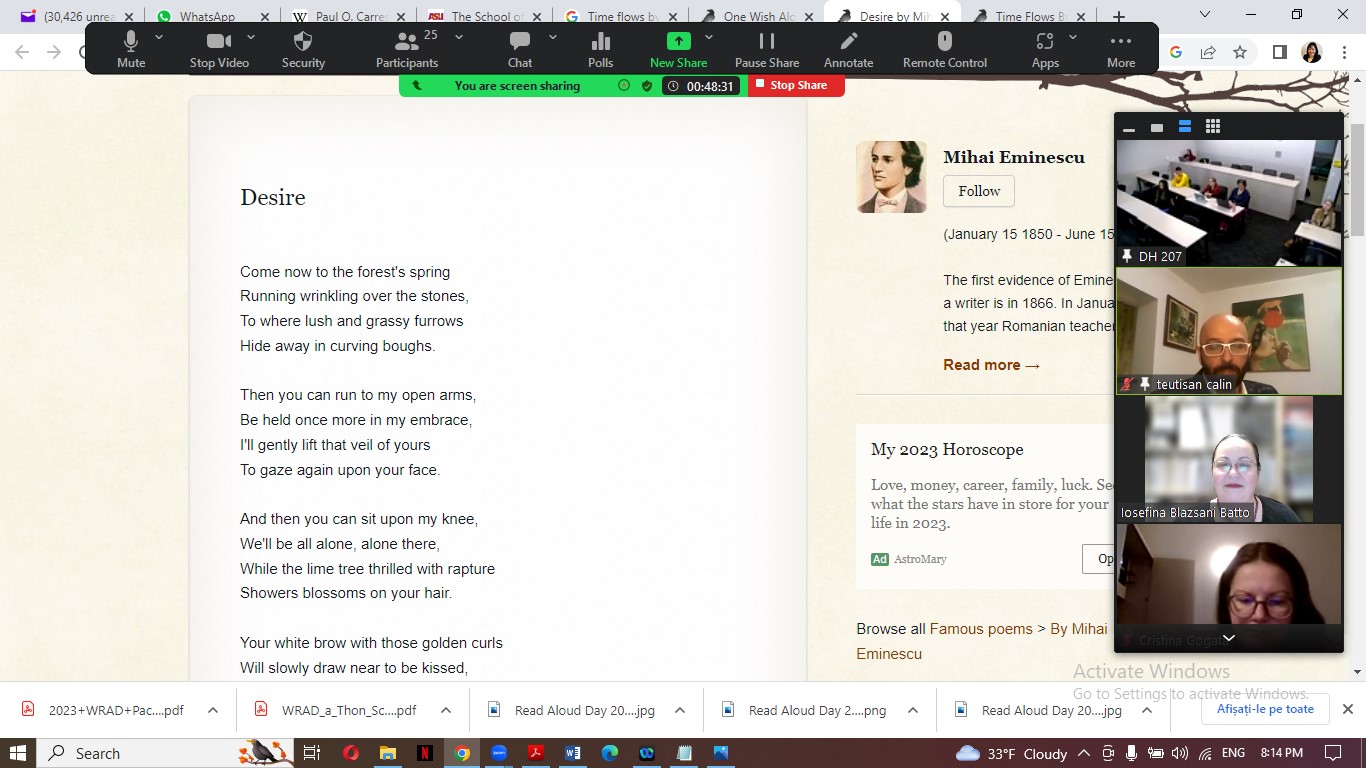The image size is (1366, 768).
Task: Open Task View on the taskbar
Action: (x=311, y=753)
